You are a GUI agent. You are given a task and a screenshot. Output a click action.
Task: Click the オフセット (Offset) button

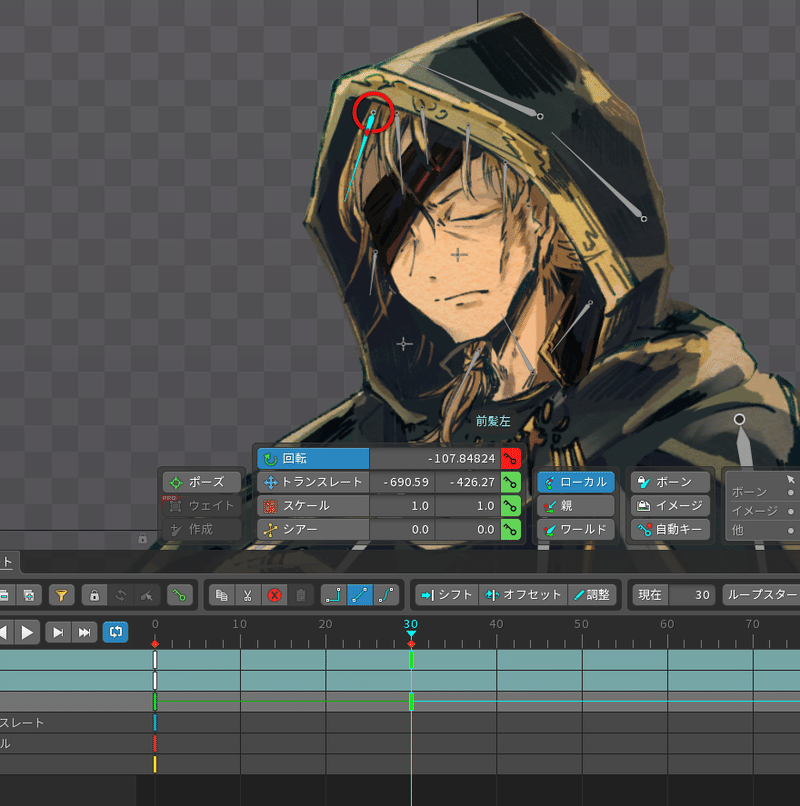click(523, 595)
